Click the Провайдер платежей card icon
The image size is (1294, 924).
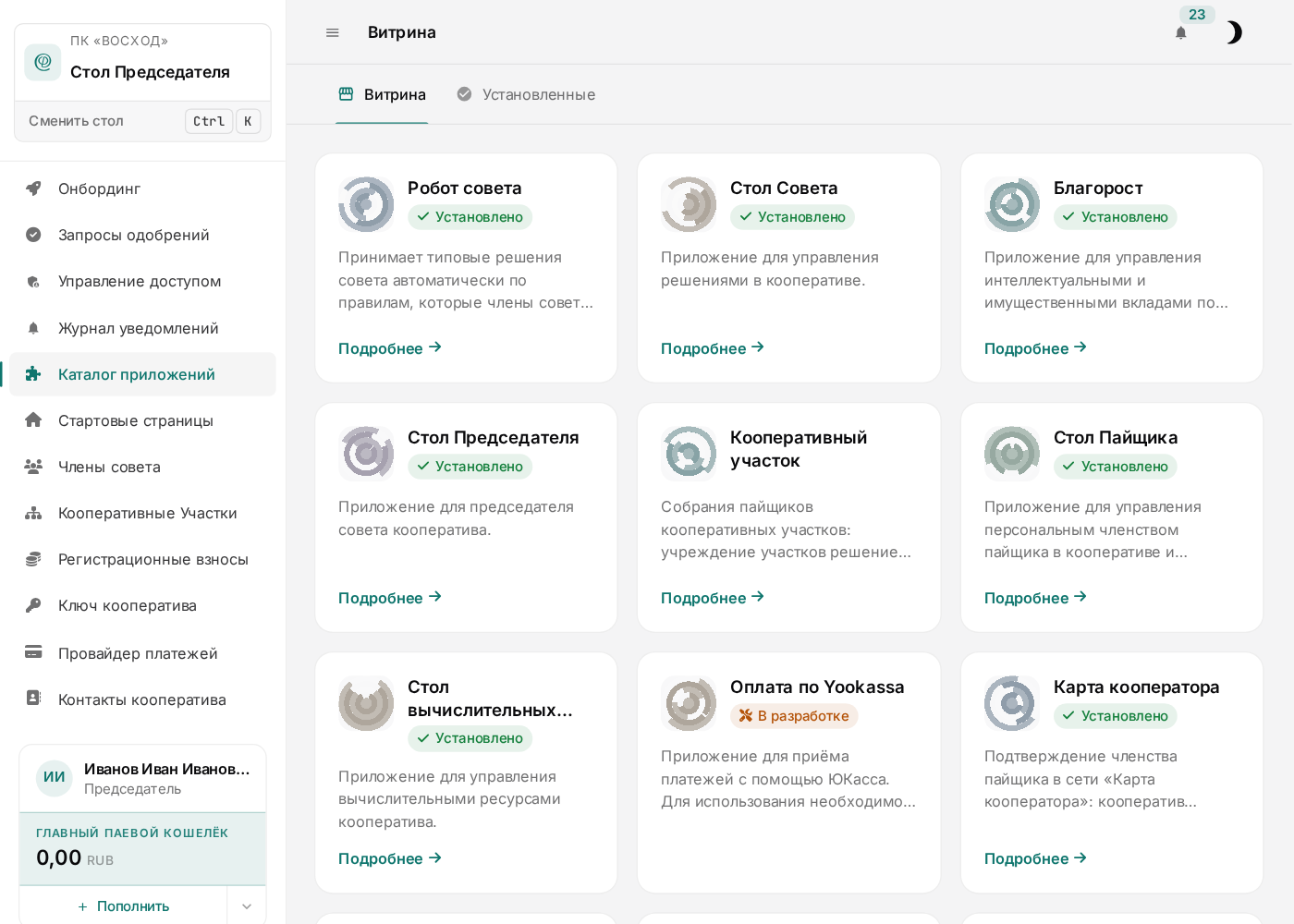pyautogui.click(x=33, y=652)
